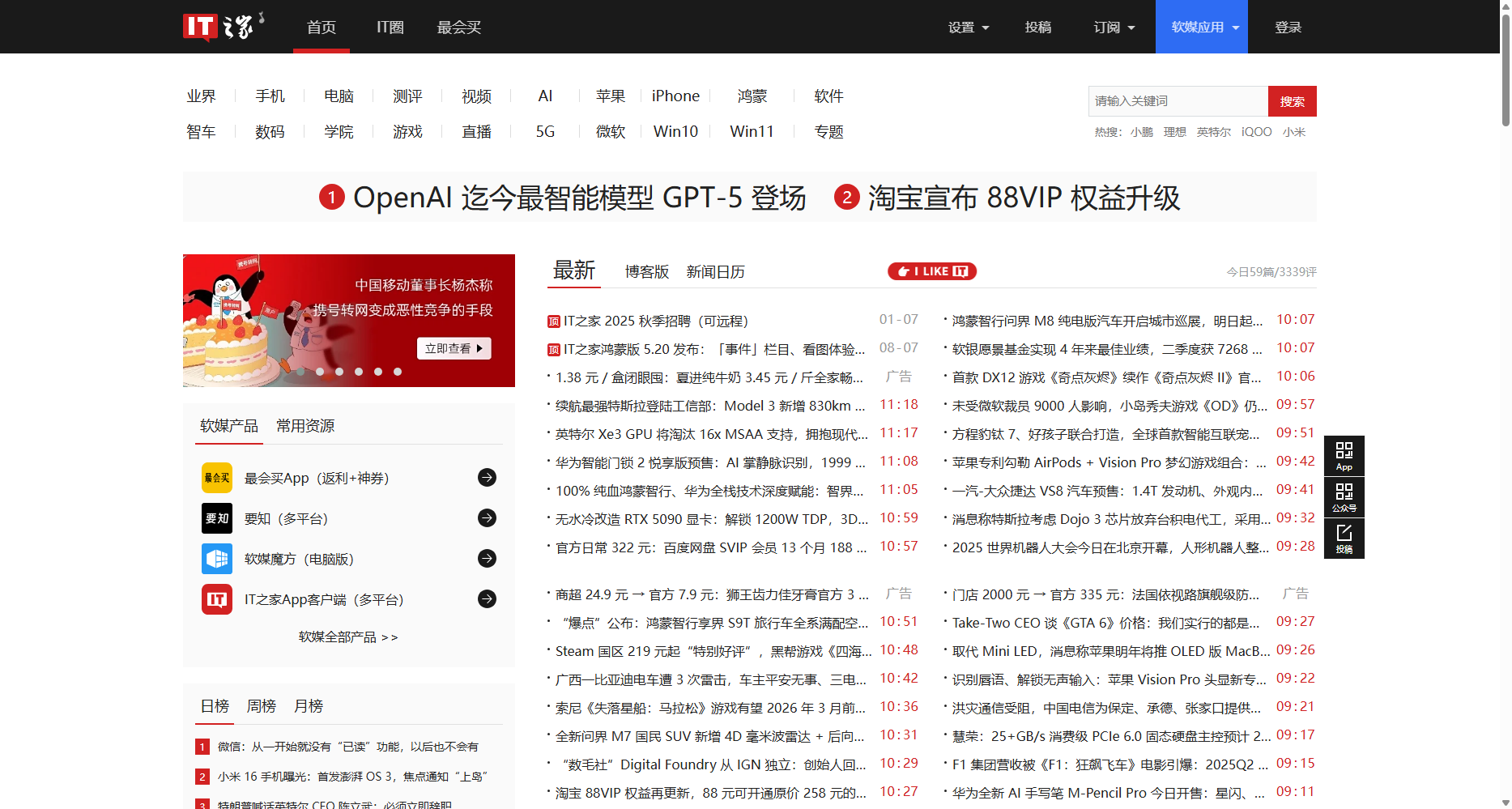Click arrow icon beside 要知（多平台）

click(487, 518)
